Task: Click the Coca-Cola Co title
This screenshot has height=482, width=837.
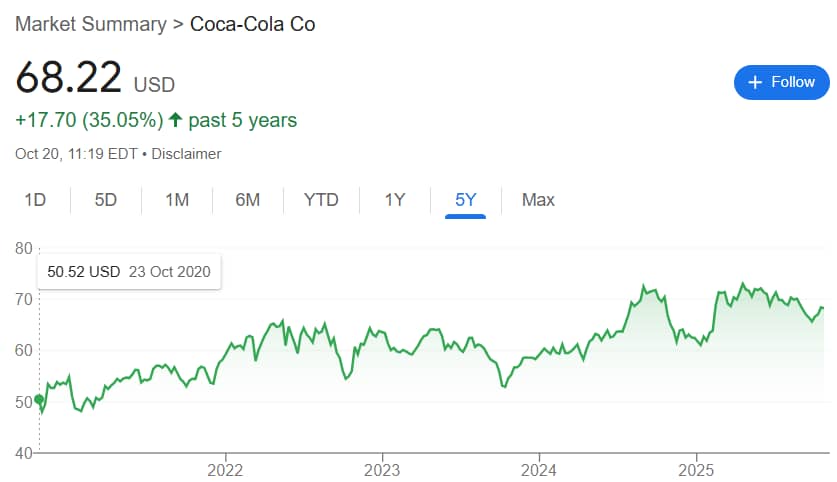Action: [252, 24]
